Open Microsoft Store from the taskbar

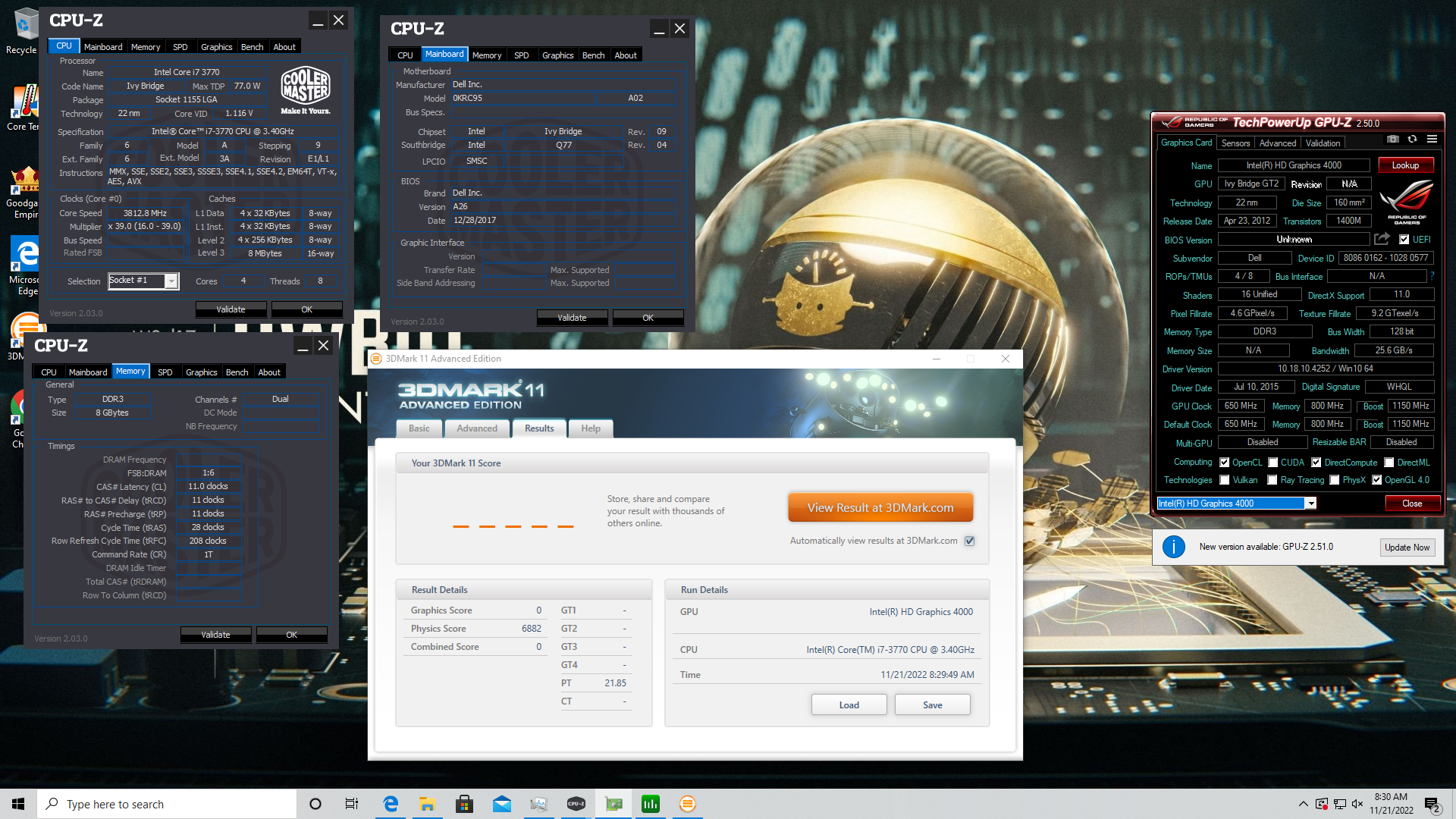[464, 804]
